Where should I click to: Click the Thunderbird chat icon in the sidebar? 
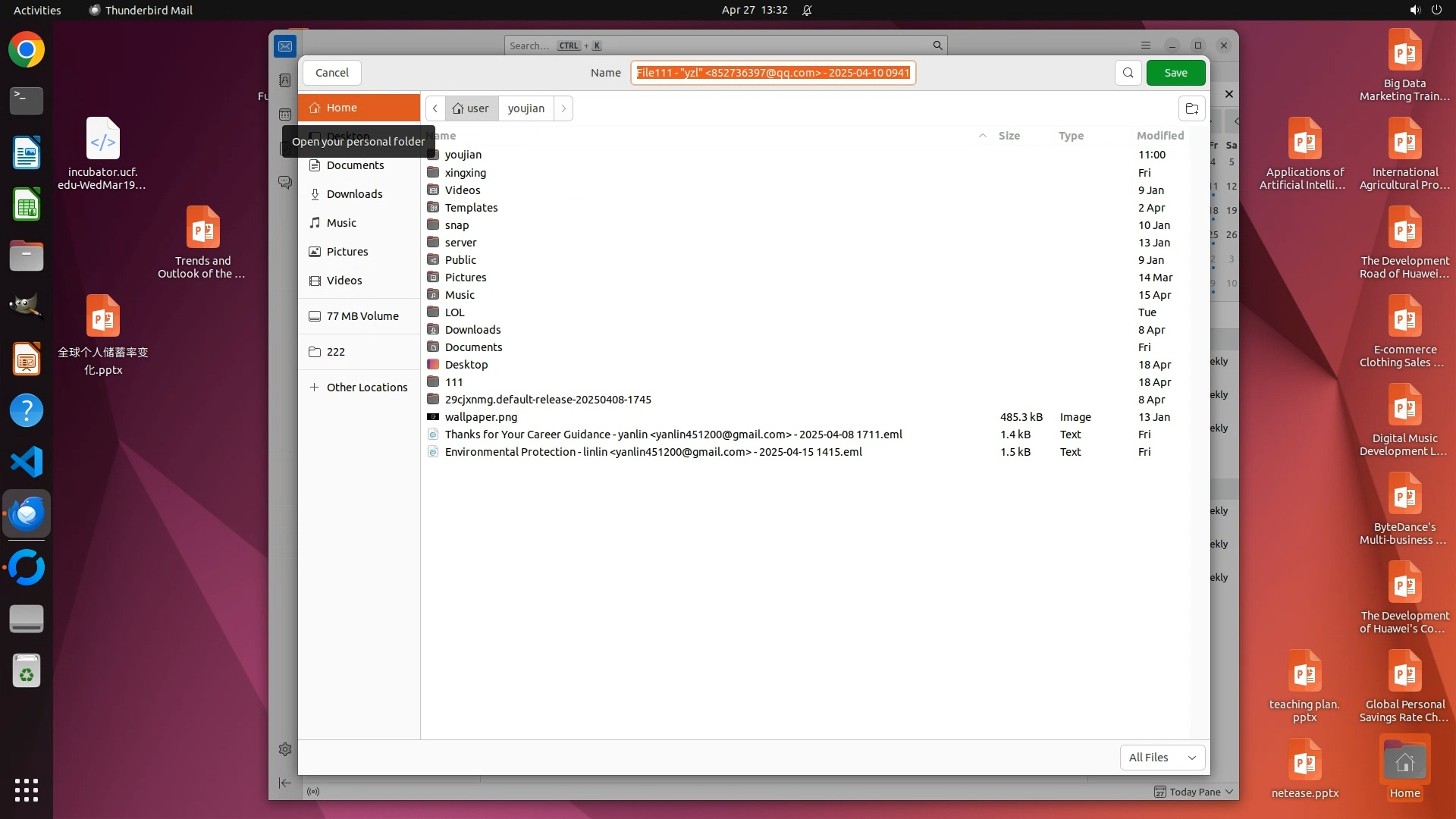click(x=285, y=183)
